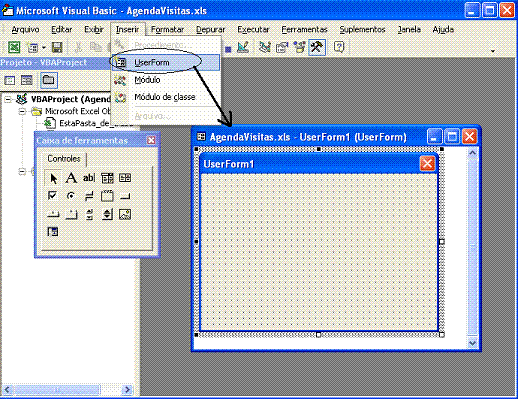Screen dimensions: 518x399
Task: Toggle Design Mode with the ruler icon
Action: (243, 47)
